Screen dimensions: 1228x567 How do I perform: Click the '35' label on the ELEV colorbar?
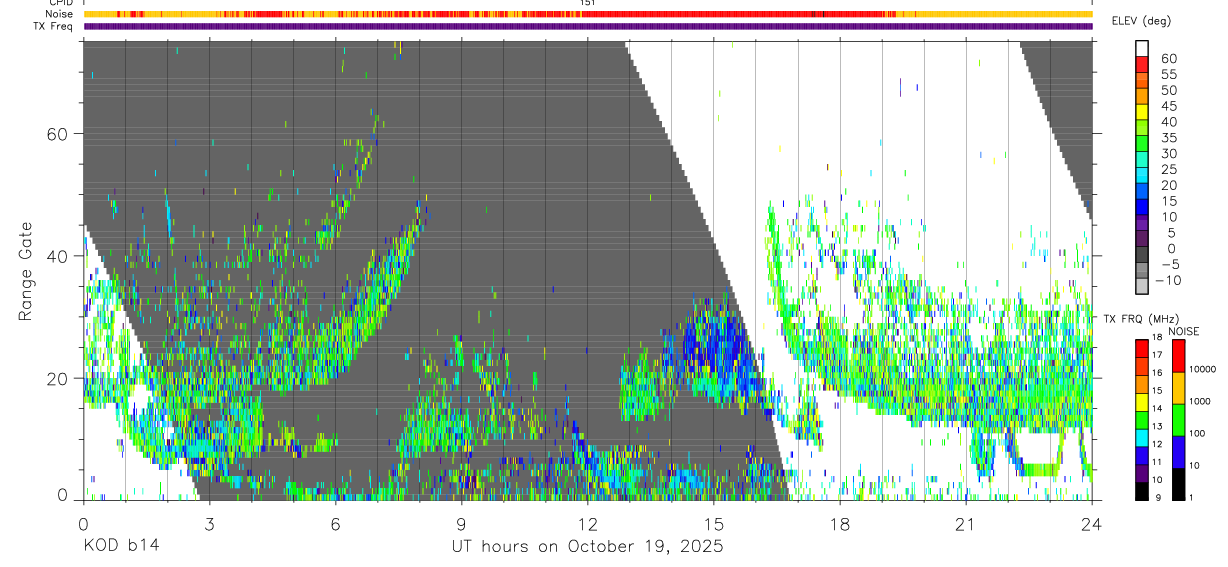click(x=1167, y=138)
